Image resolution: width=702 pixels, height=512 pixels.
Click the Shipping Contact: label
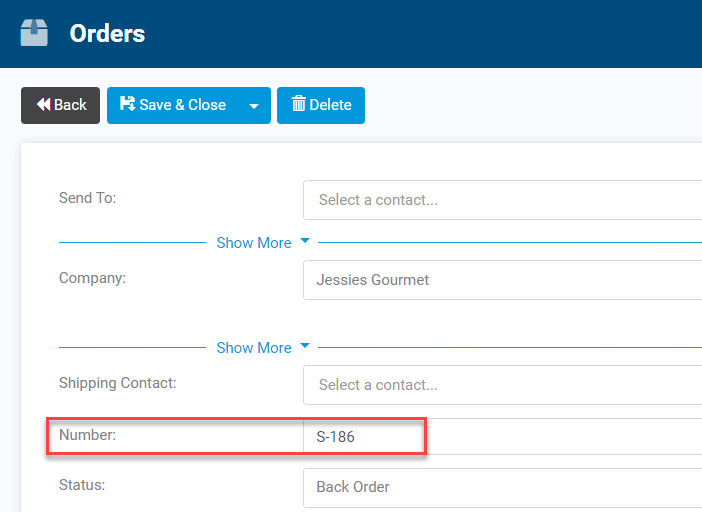pyautogui.click(x=118, y=383)
